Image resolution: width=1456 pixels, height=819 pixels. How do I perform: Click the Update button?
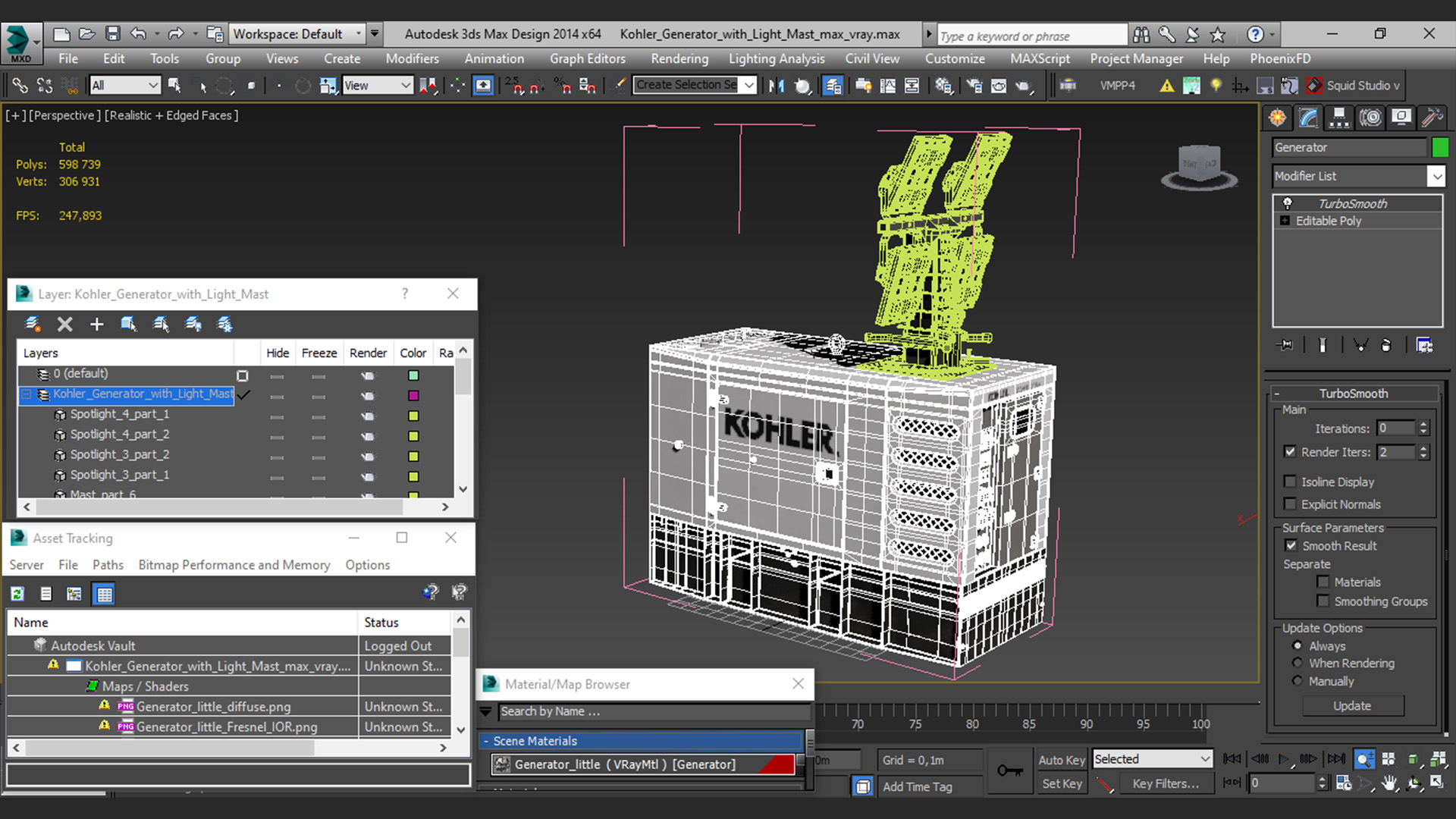click(x=1353, y=706)
